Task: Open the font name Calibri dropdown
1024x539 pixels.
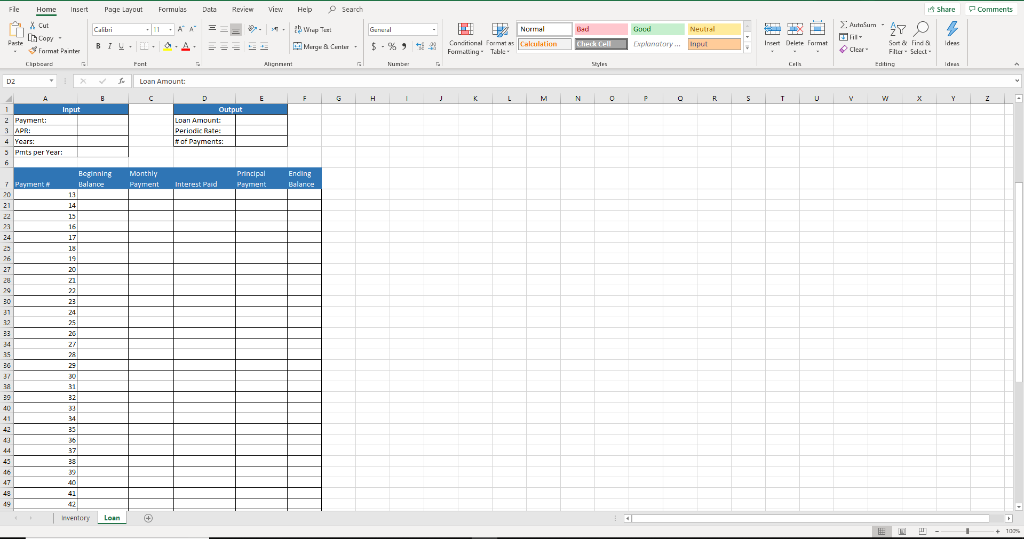Action: click(148, 29)
